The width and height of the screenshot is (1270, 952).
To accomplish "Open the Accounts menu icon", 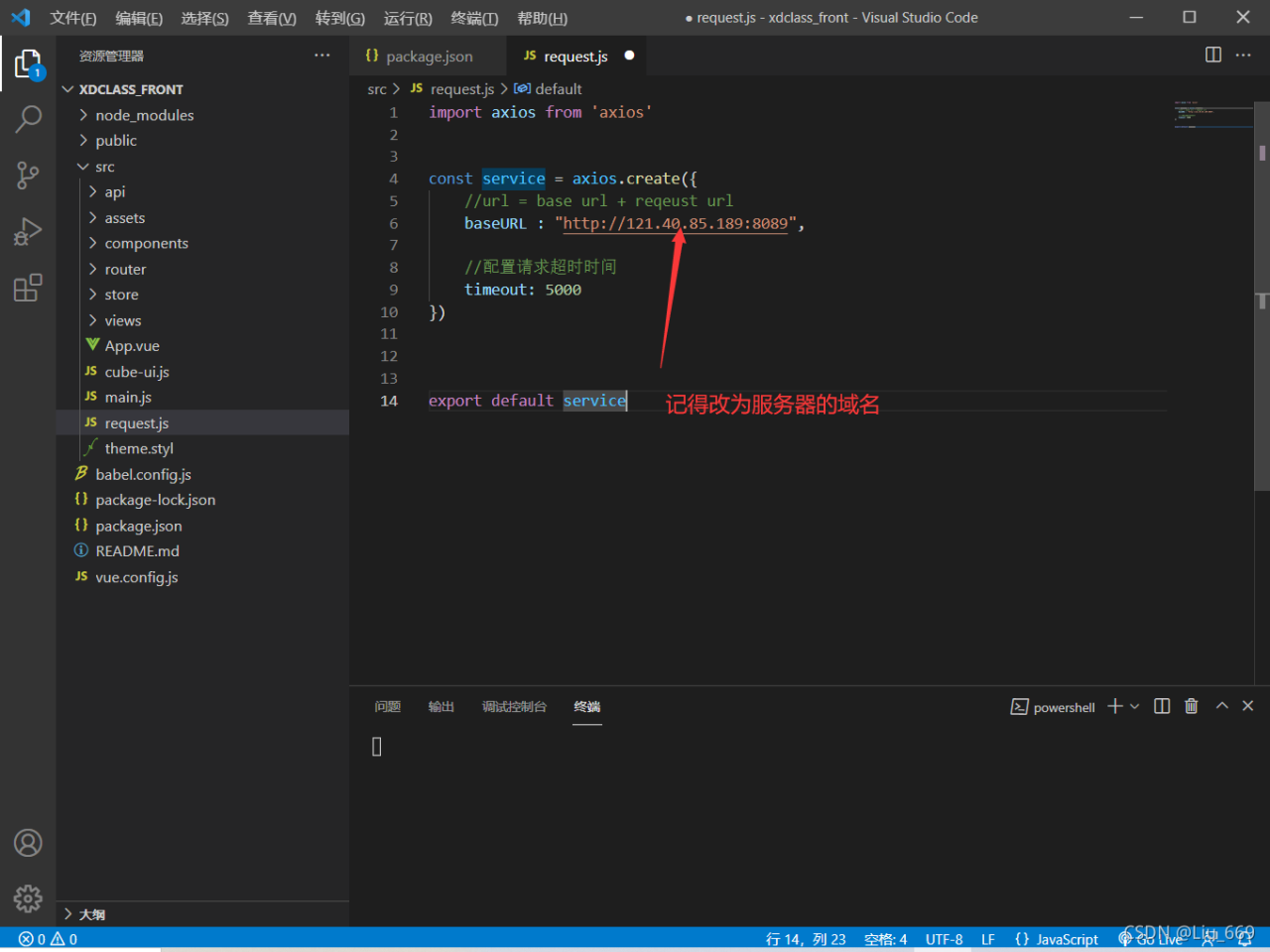I will tap(28, 843).
